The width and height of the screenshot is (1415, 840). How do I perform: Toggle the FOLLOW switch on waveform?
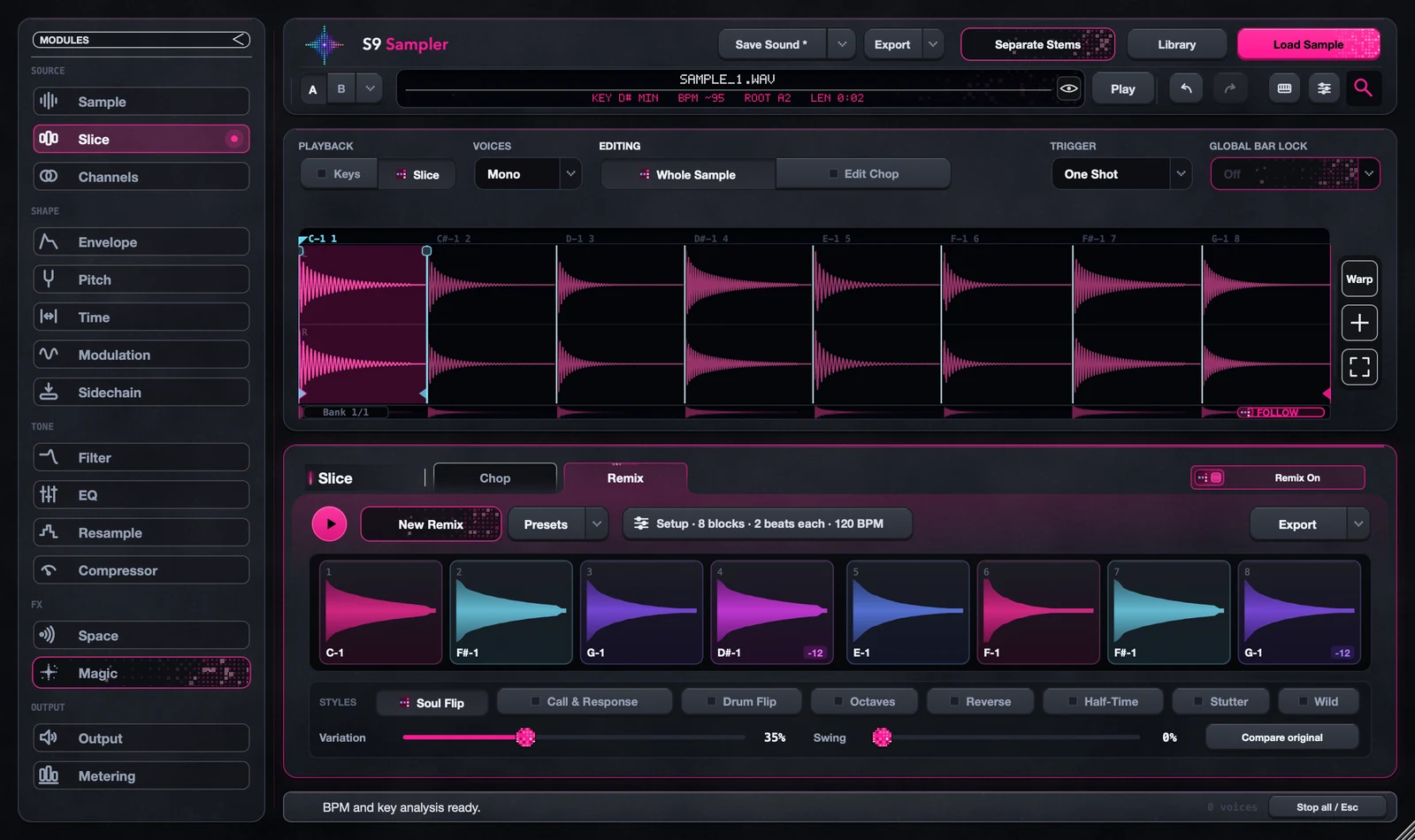click(1280, 412)
